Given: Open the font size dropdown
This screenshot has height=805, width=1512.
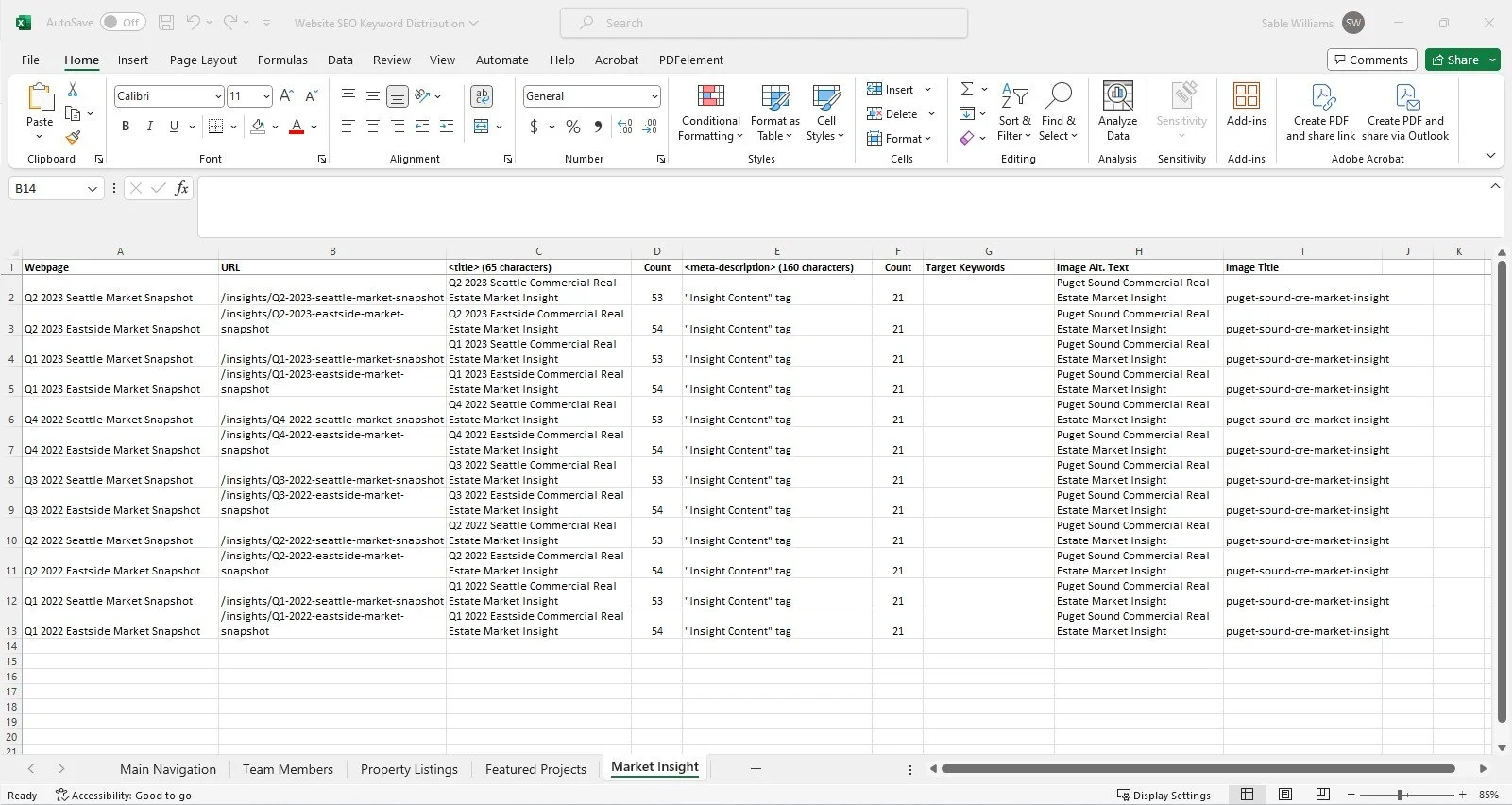Looking at the screenshot, I should (266, 96).
